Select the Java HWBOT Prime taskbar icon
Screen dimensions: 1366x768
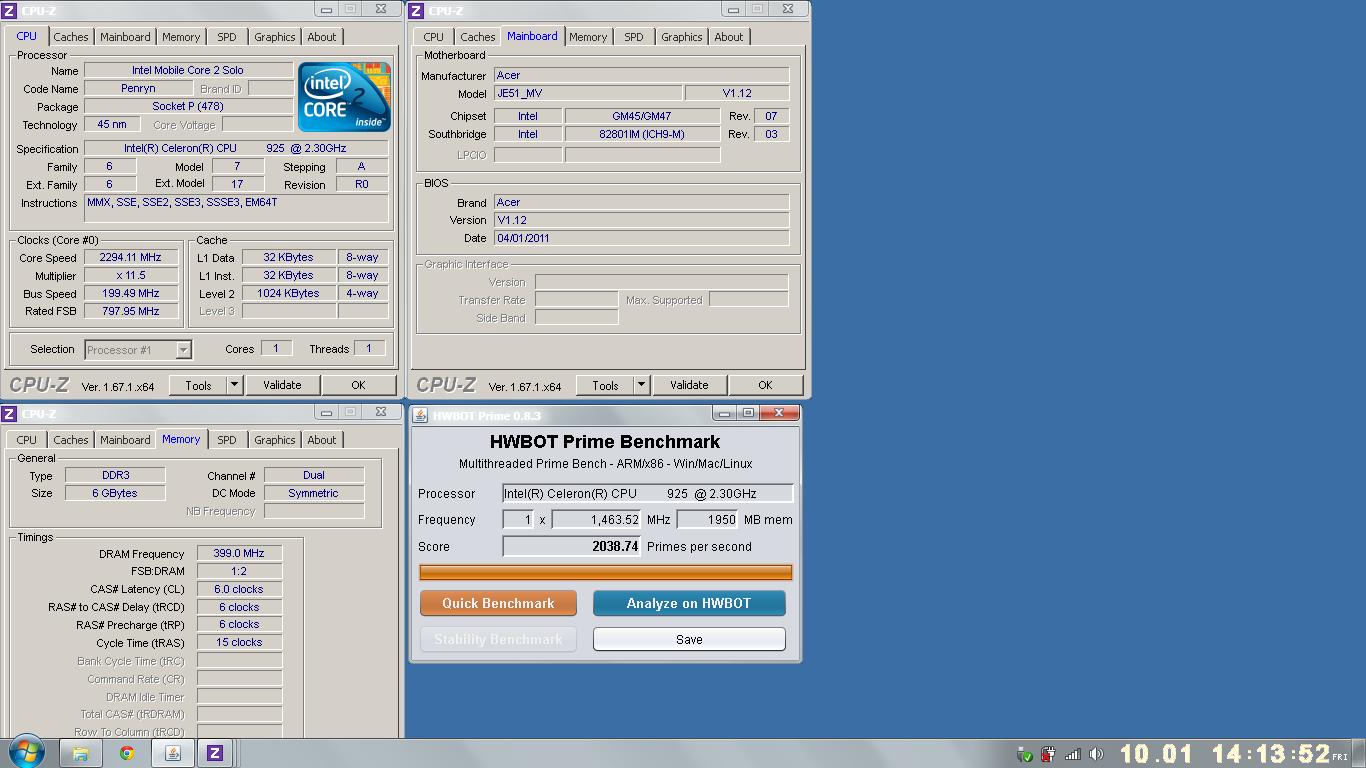click(172, 754)
